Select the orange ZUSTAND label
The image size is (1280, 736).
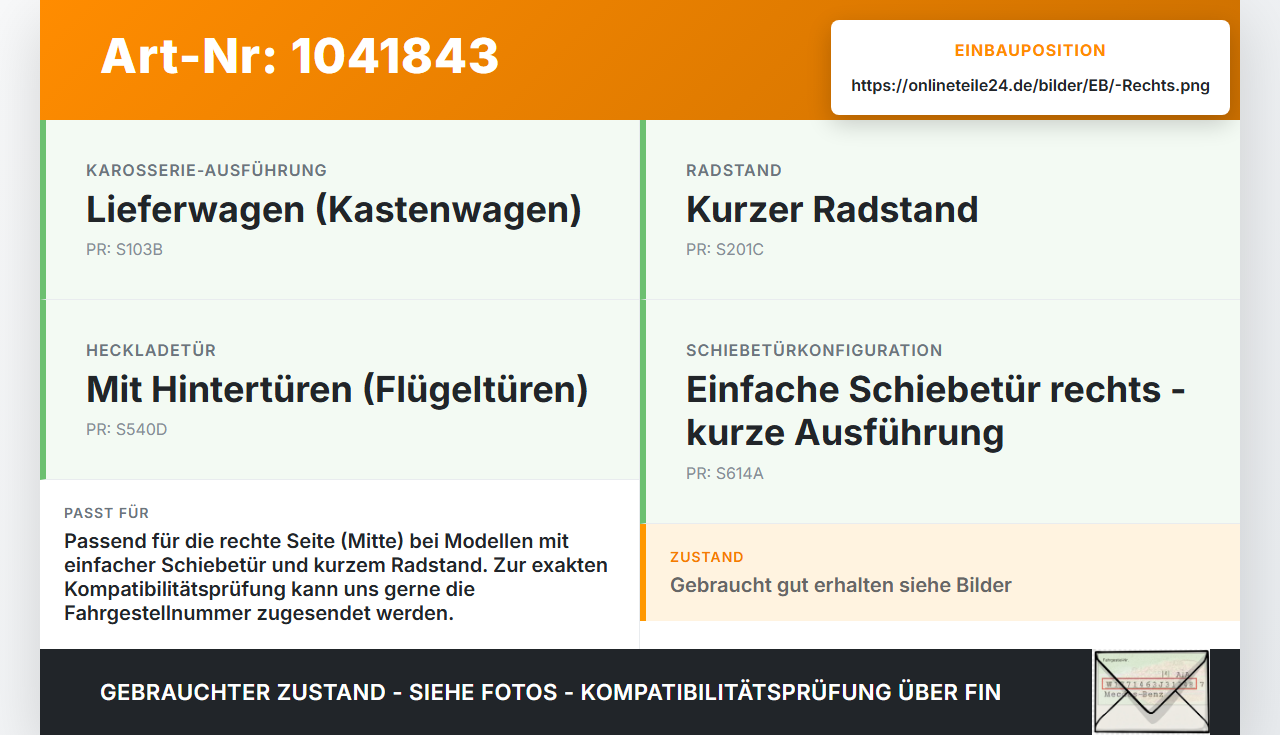click(707, 557)
